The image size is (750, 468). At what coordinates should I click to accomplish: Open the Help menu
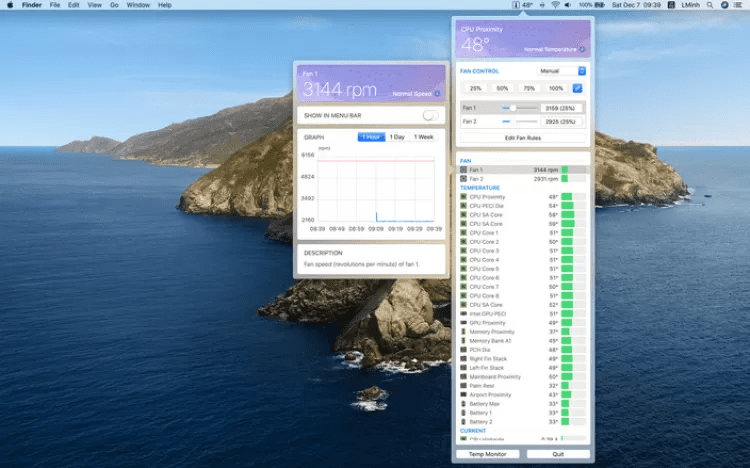(165, 5)
